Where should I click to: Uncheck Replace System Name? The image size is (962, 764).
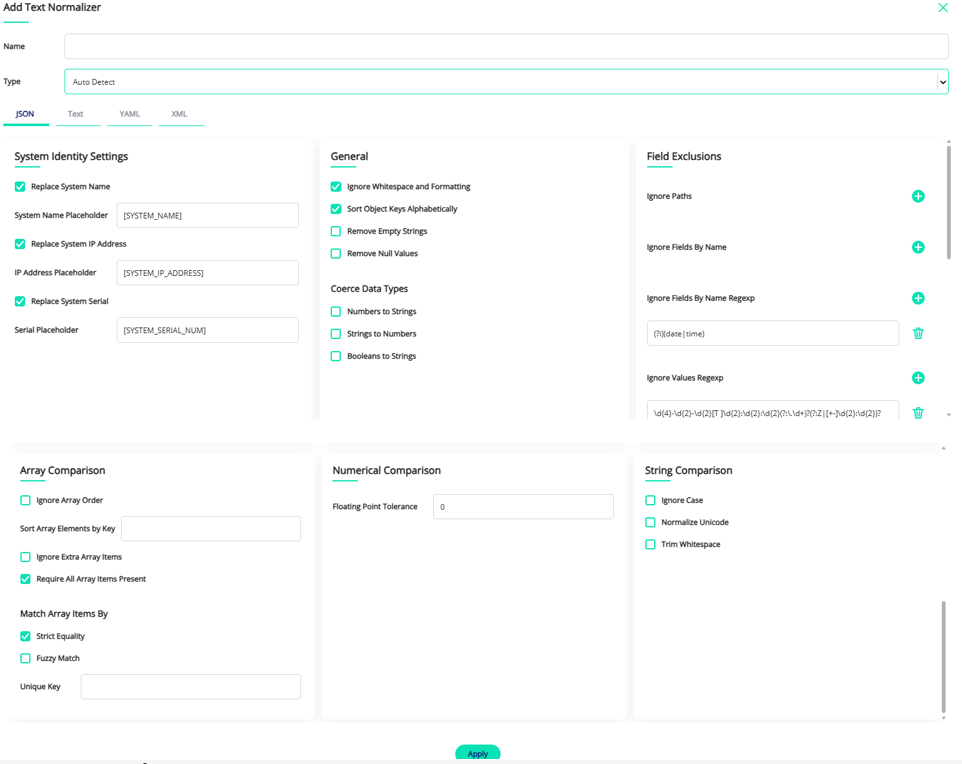pos(20,187)
